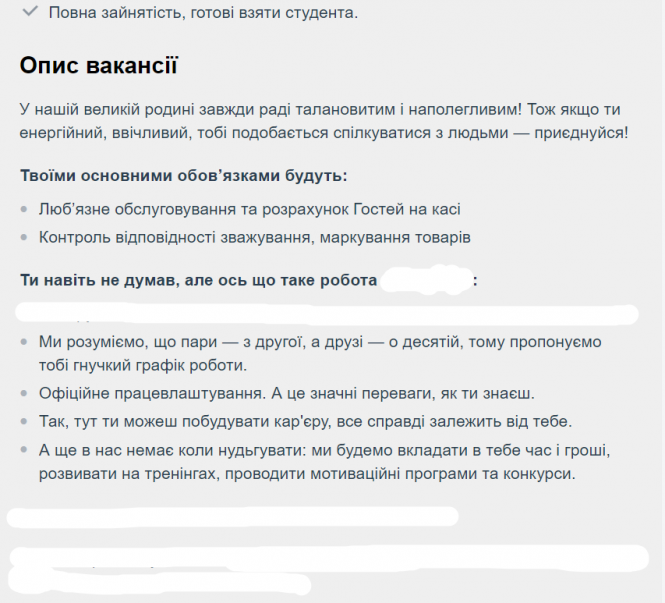The height and width of the screenshot is (603, 665).
Task: Select the line ending with приєднуйся!
Action: coord(322,132)
